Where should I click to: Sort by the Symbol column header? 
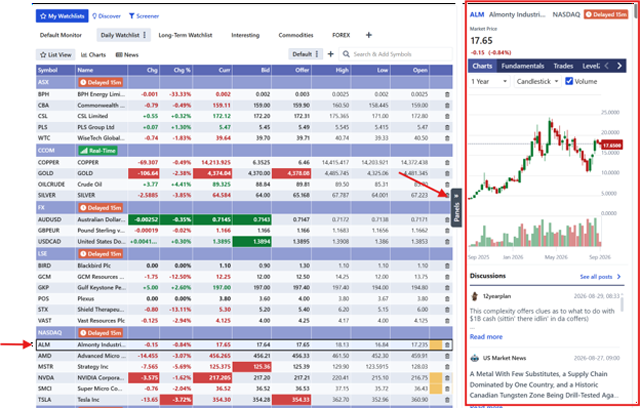pyautogui.click(x=56, y=70)
